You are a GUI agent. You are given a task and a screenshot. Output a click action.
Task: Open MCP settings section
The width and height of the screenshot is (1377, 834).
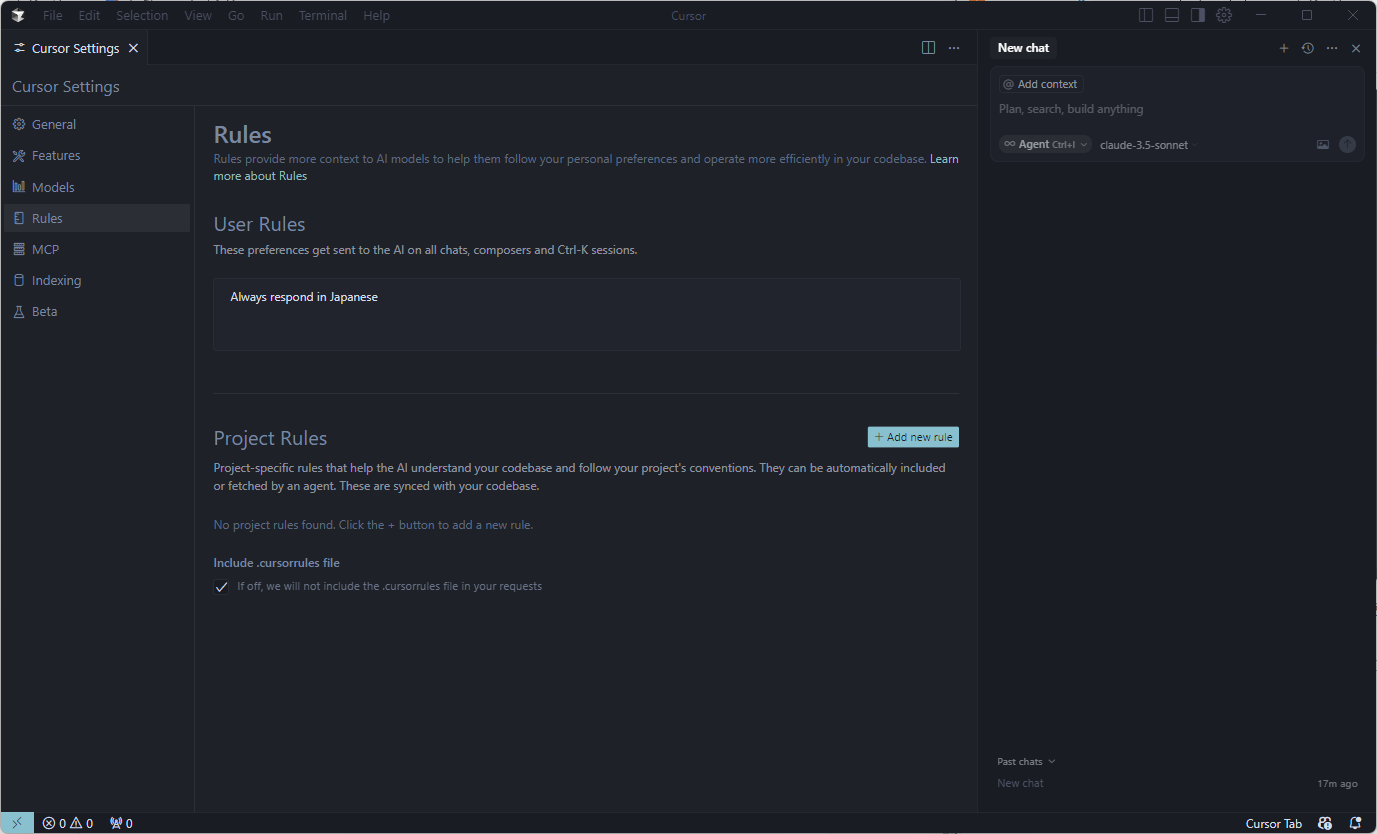pyautogui.click(x=97, y=249)
